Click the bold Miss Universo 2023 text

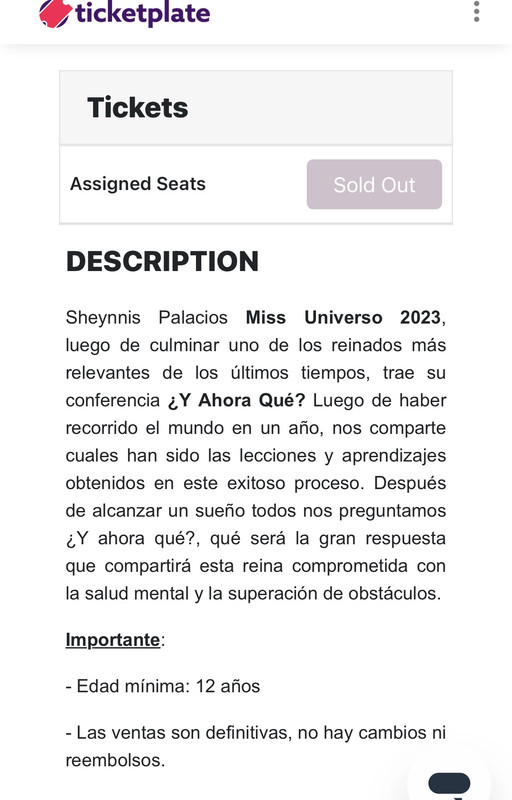tap(343, 317)
